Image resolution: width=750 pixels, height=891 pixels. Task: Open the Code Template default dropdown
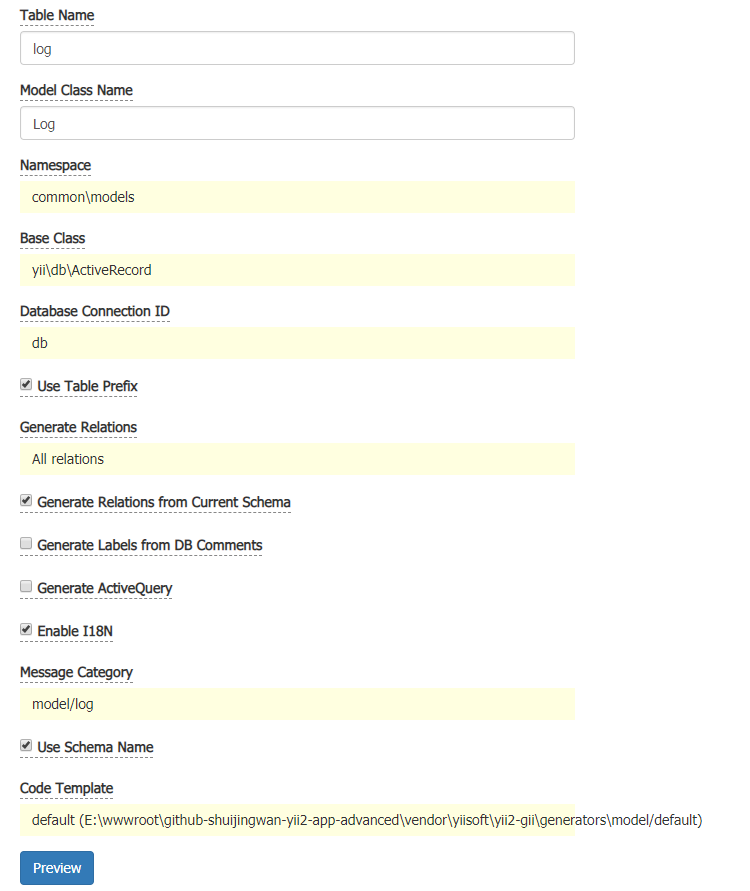pos(297,821)
